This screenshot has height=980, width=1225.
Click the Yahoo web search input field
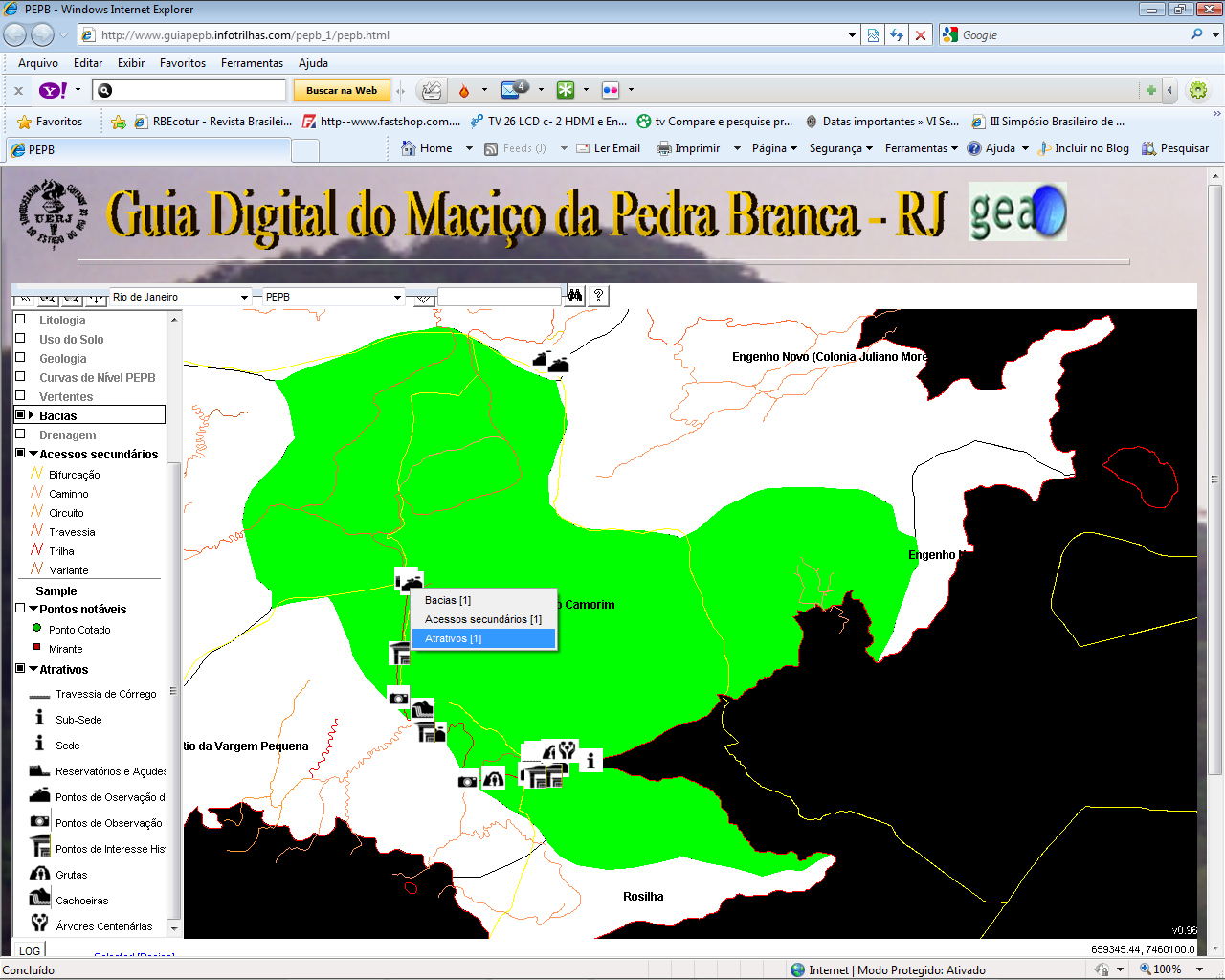(189, 90)
